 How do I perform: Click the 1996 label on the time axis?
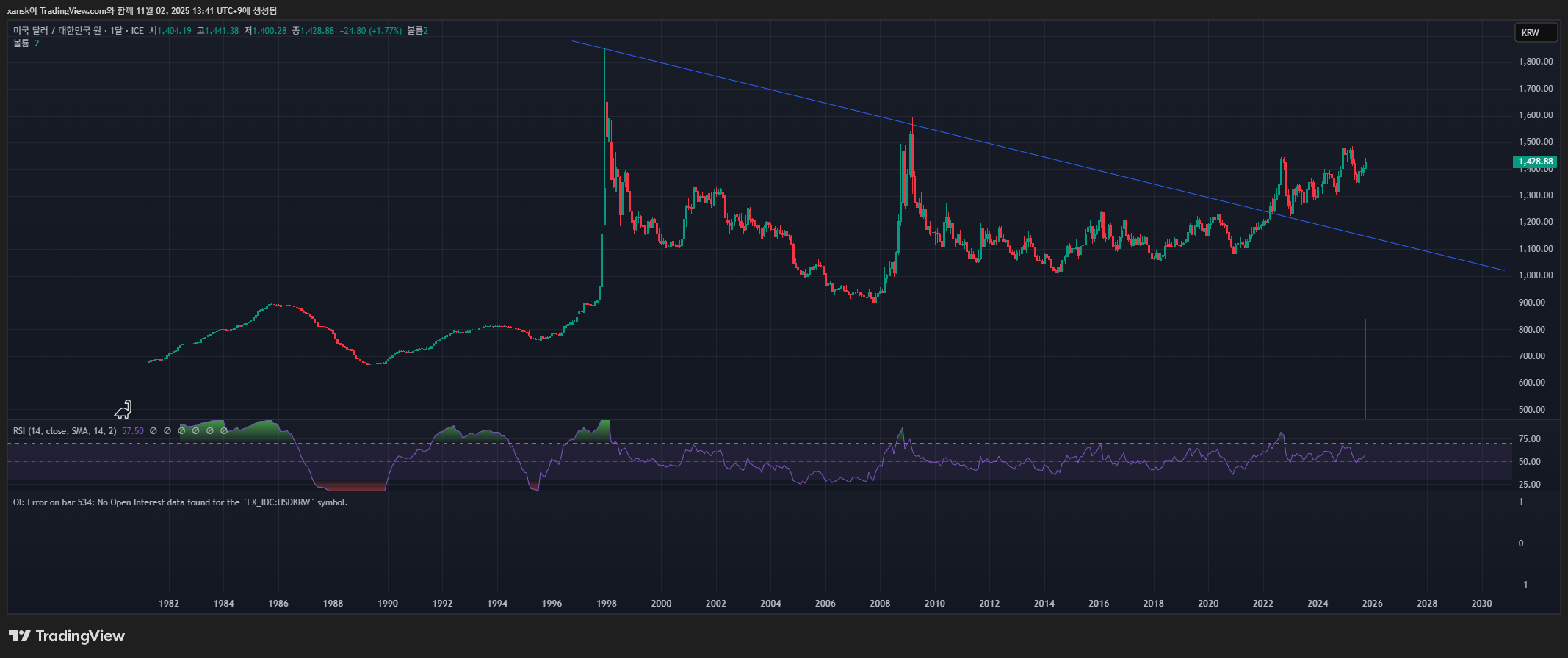coord(552,604)
